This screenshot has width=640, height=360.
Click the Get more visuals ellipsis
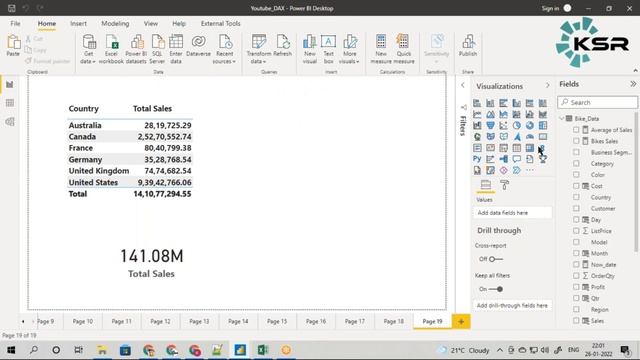pos(530,170)
